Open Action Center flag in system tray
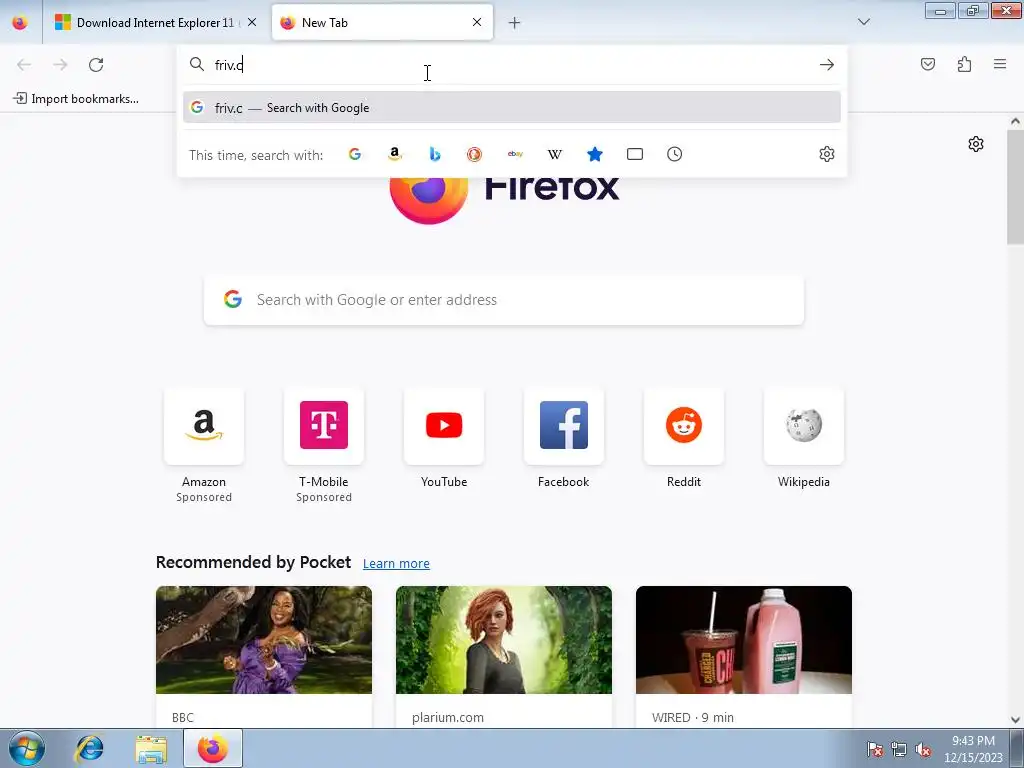 pyautogui.click(x=874, y=750)
